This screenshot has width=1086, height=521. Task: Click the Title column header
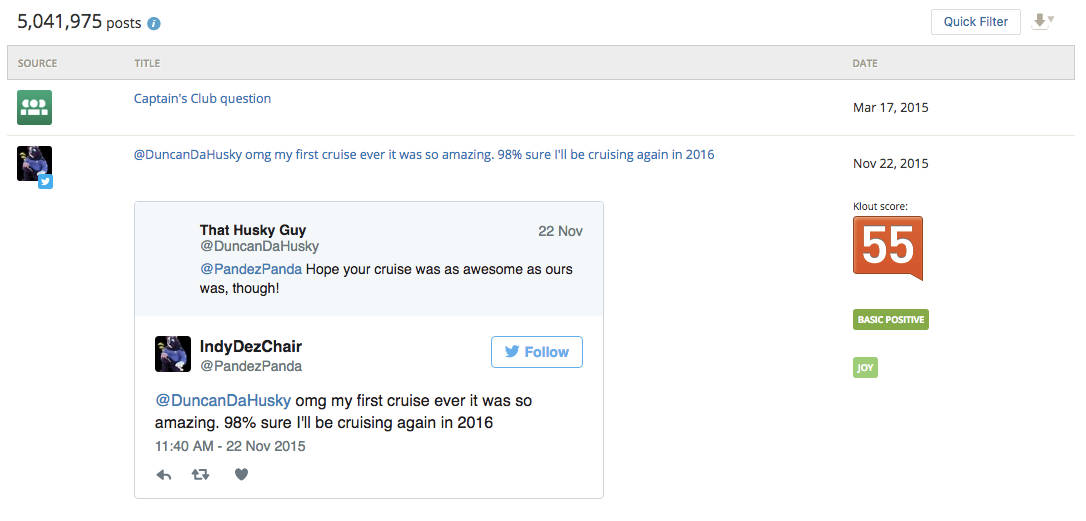point(147,63)
